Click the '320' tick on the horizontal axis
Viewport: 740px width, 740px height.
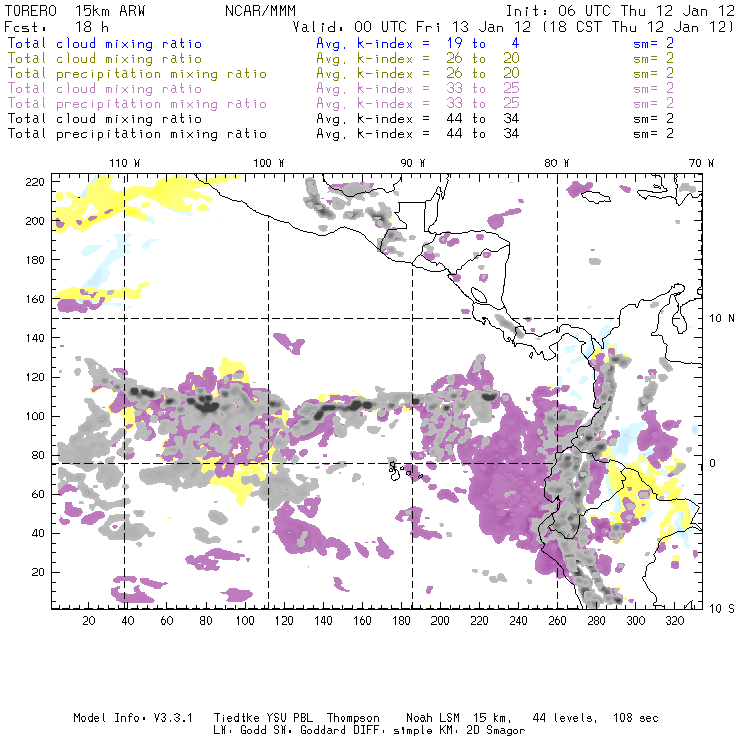pyautogui.click(x=674, y=621)
